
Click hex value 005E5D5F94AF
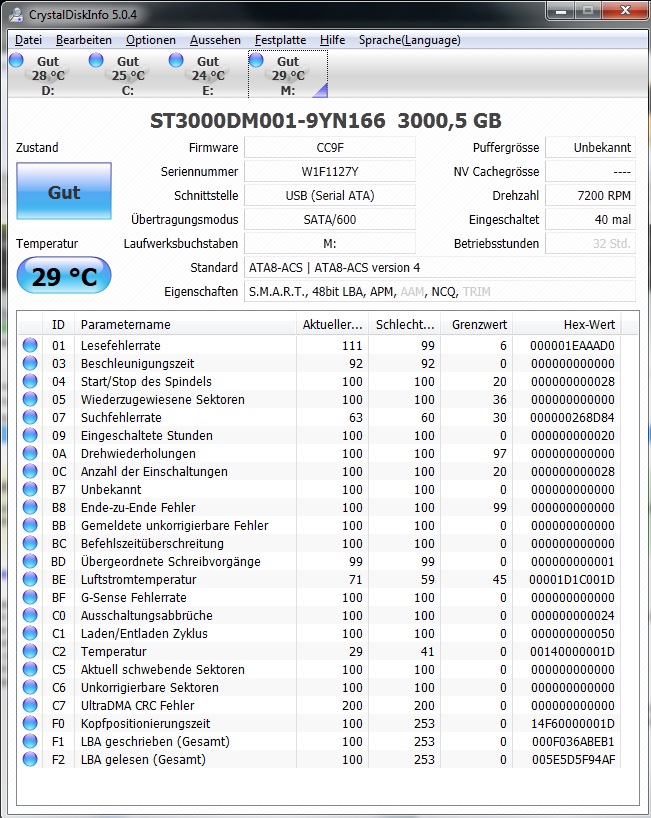(x=573, y=760)
